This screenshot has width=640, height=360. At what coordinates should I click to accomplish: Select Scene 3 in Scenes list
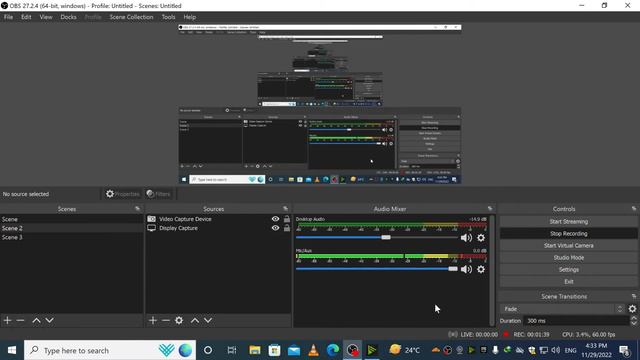click(x=71, y=237)
